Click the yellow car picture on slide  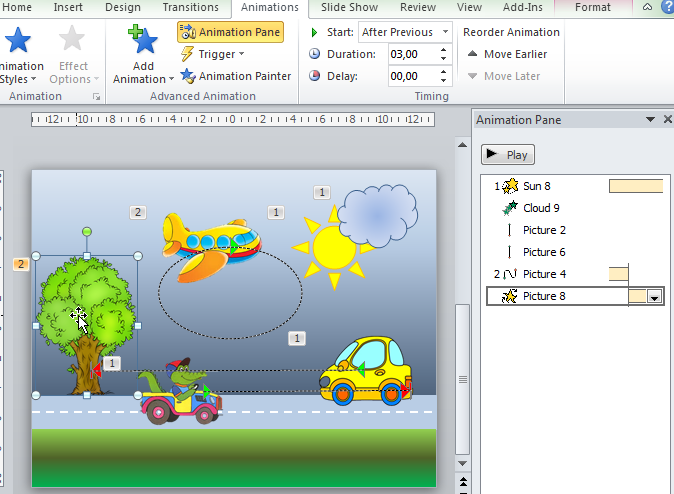366,373
